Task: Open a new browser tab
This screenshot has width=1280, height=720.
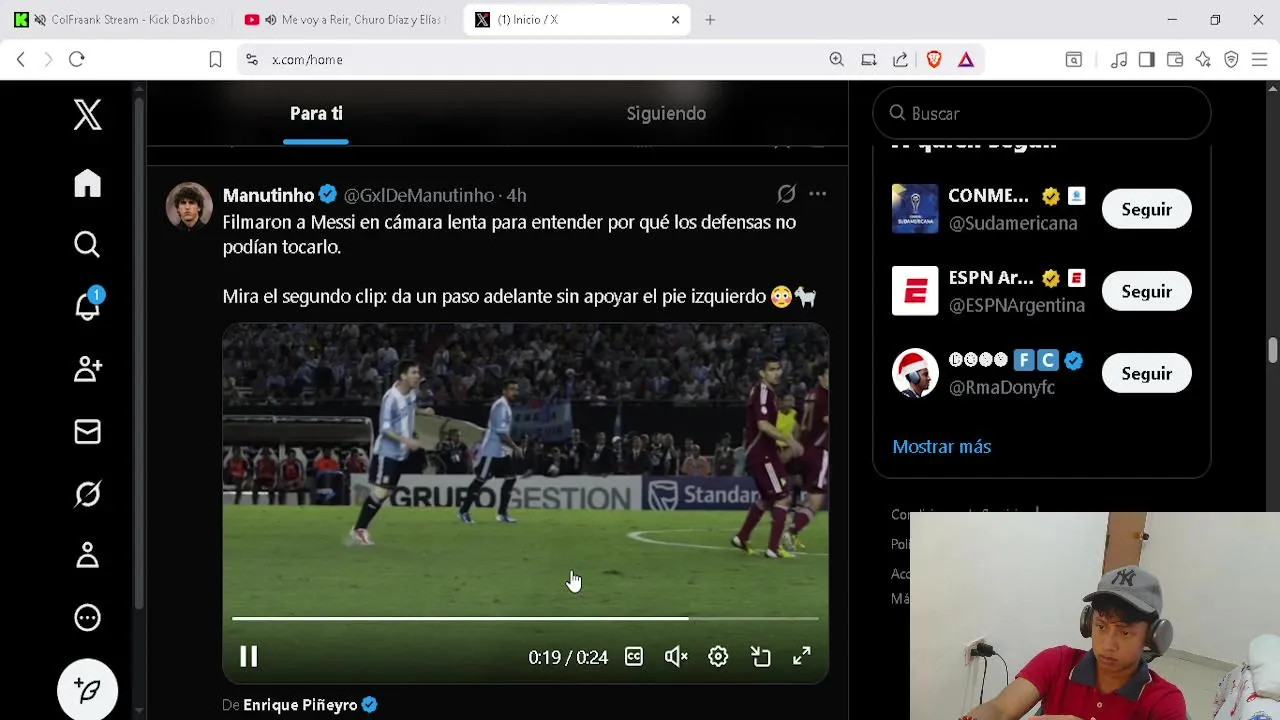Action: [x=710, y=19]
